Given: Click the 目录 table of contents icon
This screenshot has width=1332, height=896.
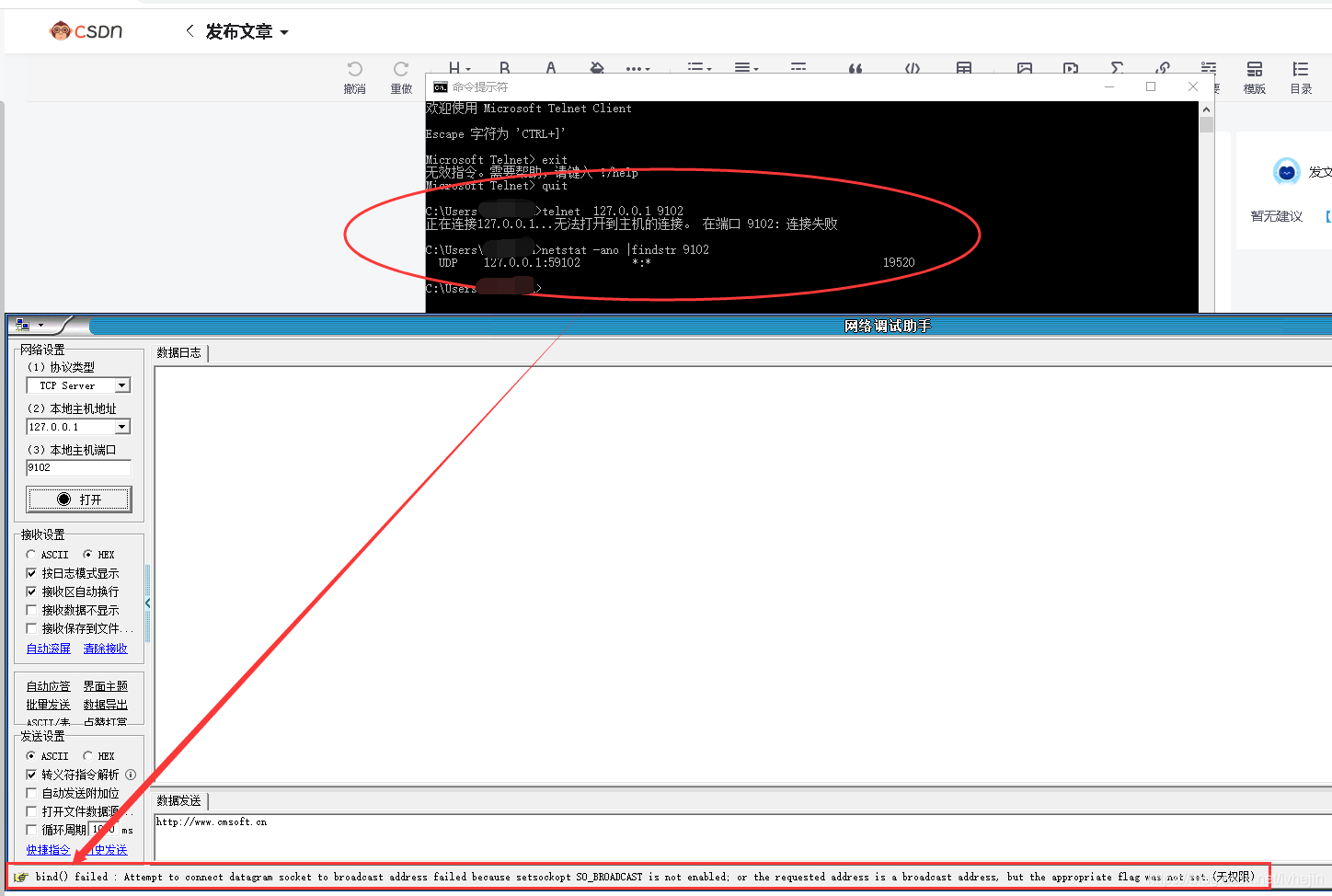Looking at the screenshot, I should (1301, 69).
